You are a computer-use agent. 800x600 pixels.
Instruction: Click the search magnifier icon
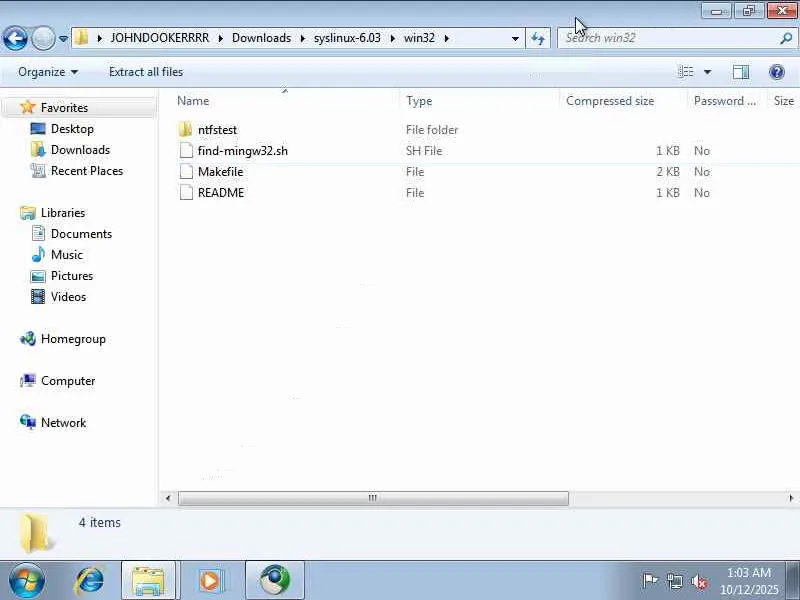pos(786,38)
